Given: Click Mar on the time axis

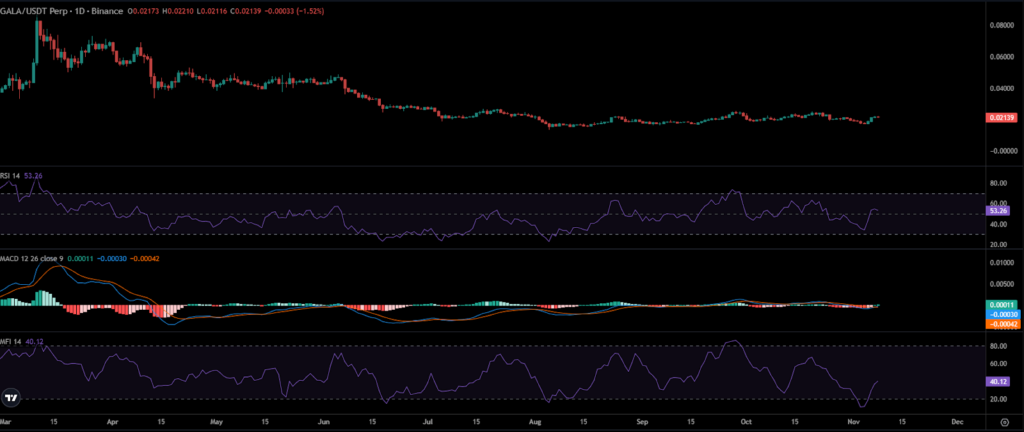Looking at the screenshot, I should coord(6,422).
